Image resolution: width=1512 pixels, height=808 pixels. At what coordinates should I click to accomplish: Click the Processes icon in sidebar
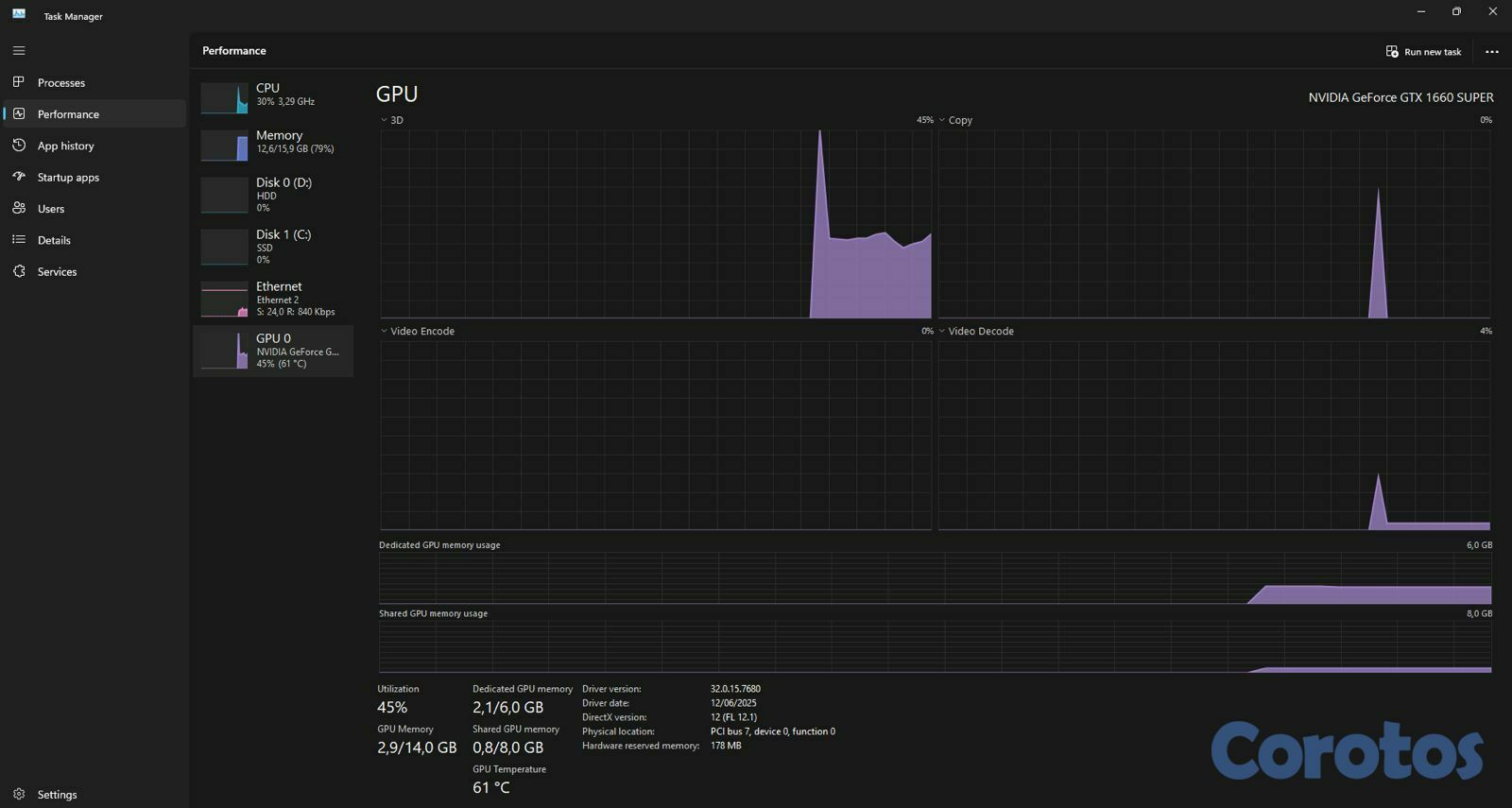19,82
